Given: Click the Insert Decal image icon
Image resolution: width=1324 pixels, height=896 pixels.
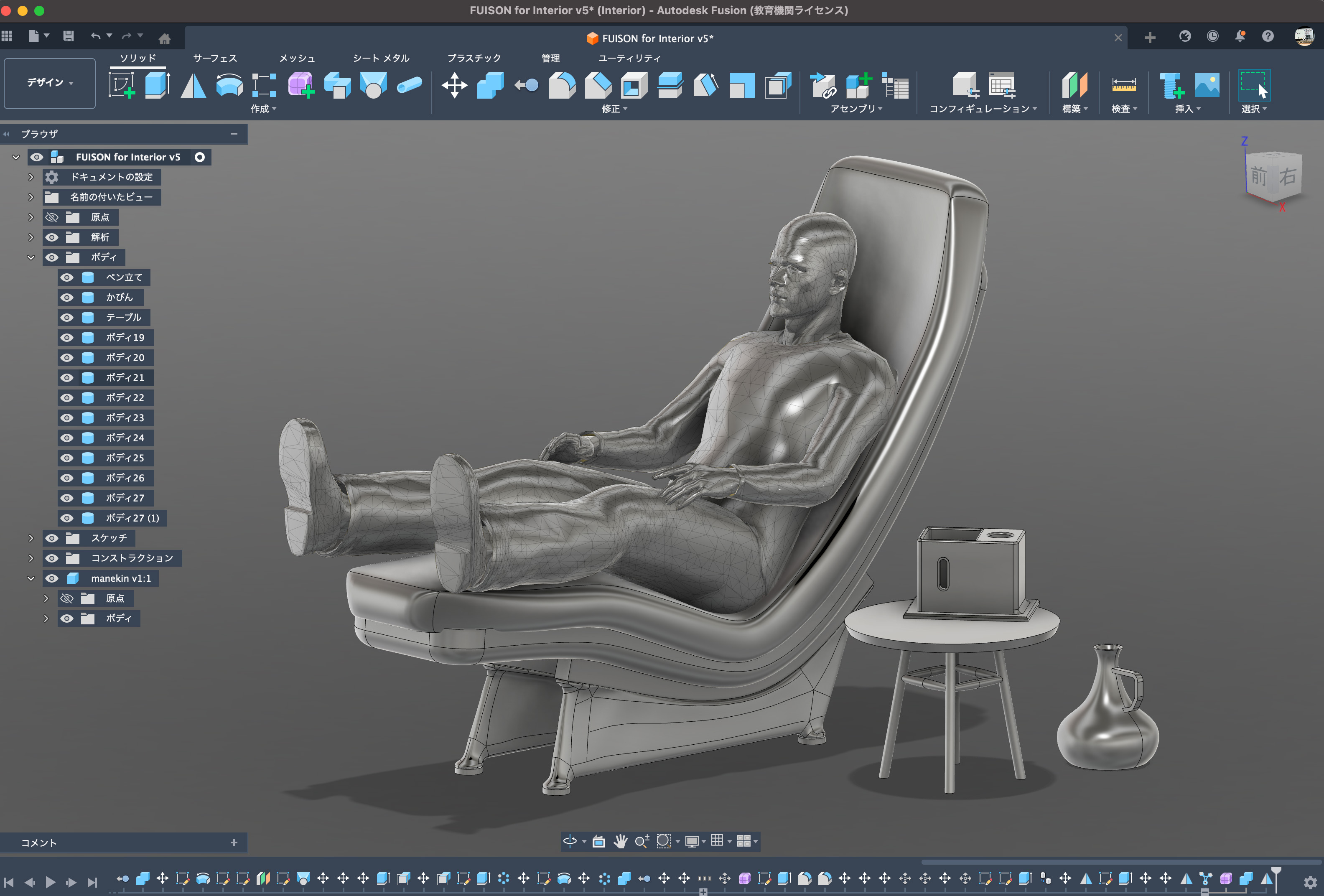Looking at the screenshot, I should (1207, 85).
